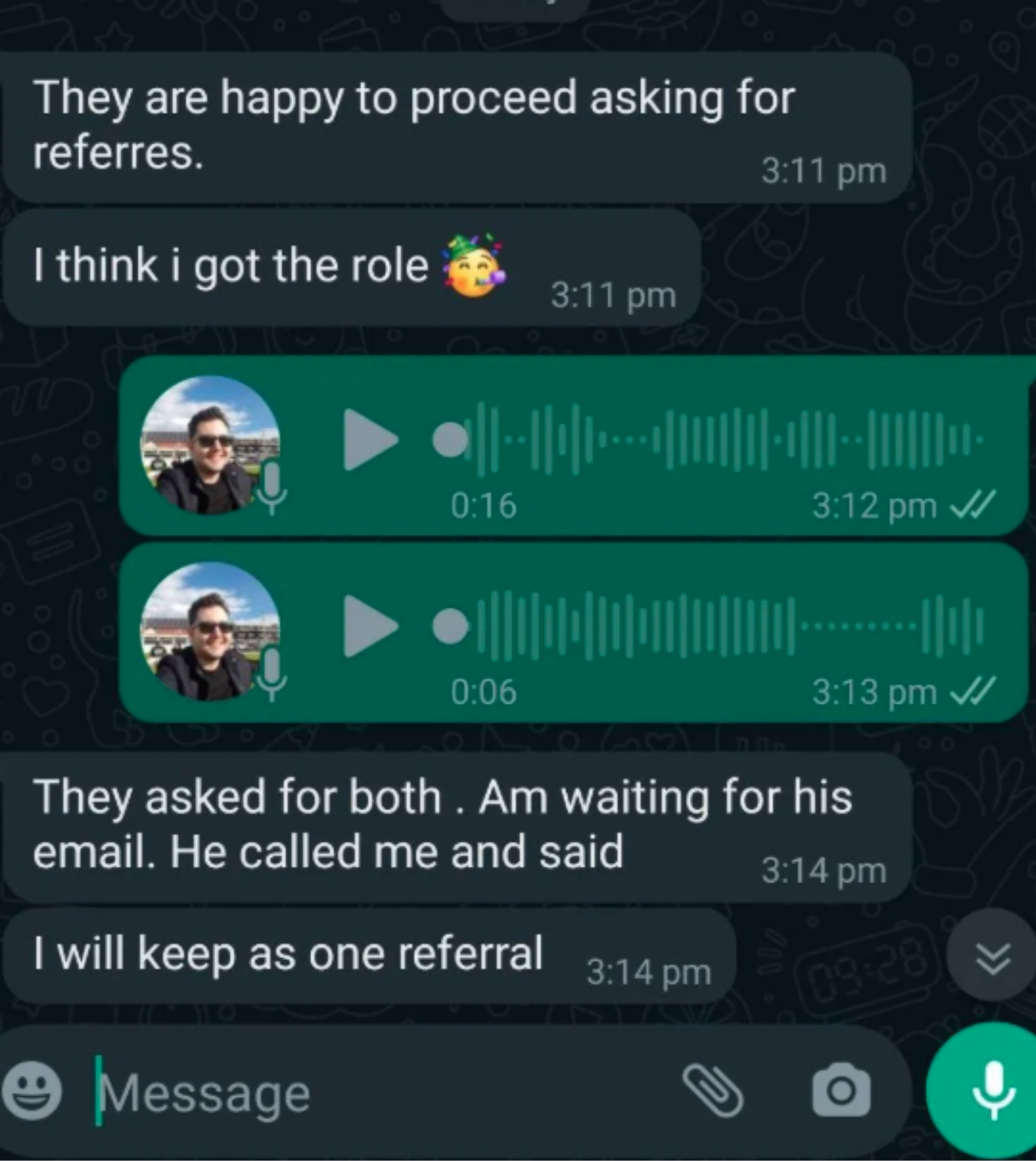This screenshot has height=1161, width=1036.
Task: Open camera from message bar
Action: [841, 1090]
